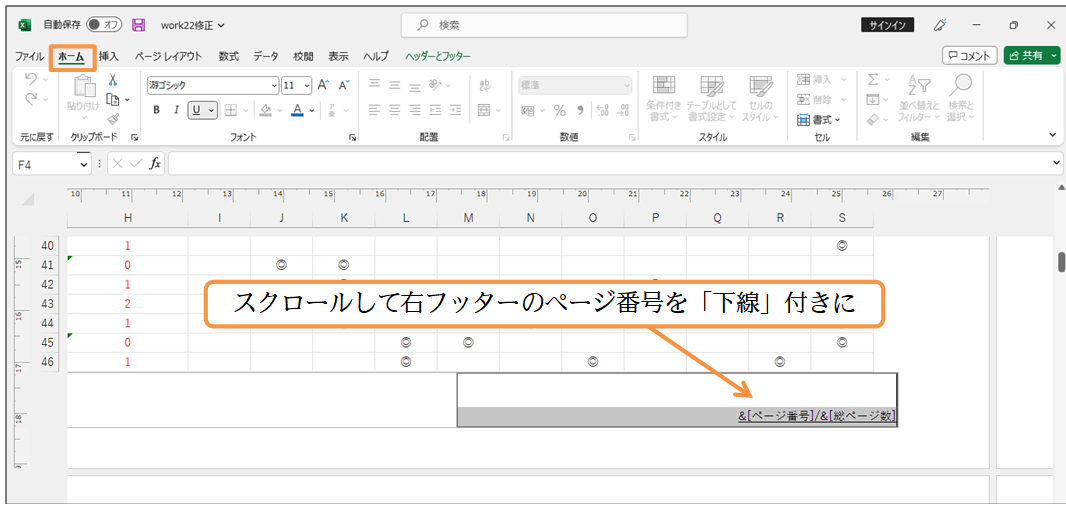
Task: Select row 46 header
Action: 48,362
